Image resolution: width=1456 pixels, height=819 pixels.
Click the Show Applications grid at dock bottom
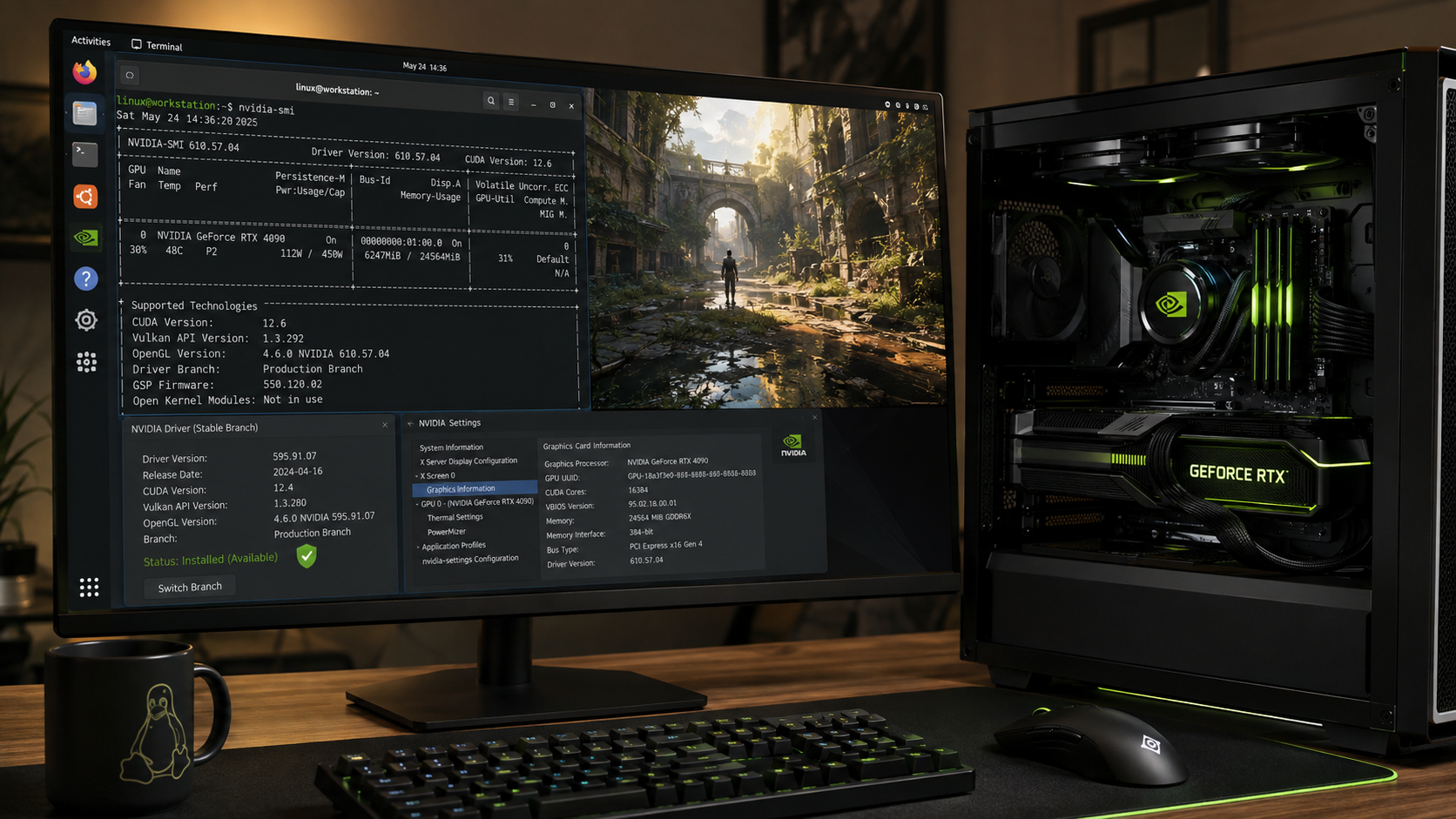pyautogui.click(x=89, y=587)
